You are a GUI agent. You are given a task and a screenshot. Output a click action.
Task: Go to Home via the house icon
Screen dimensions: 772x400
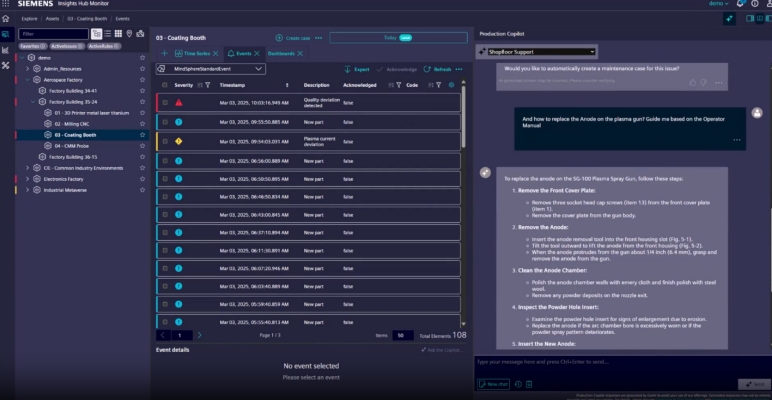tap(5, 19)
